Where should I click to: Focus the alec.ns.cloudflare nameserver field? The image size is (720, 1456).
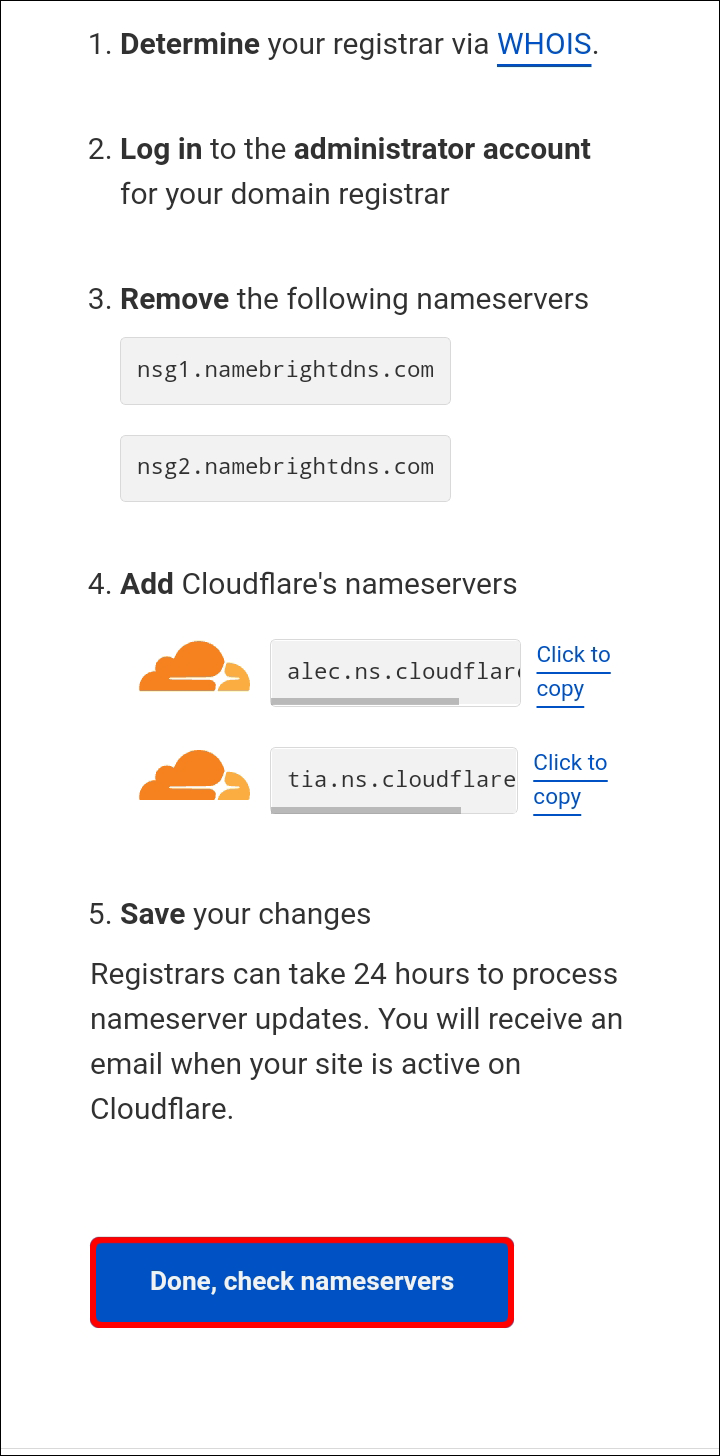pyautogui.click(x=395, y=670)
